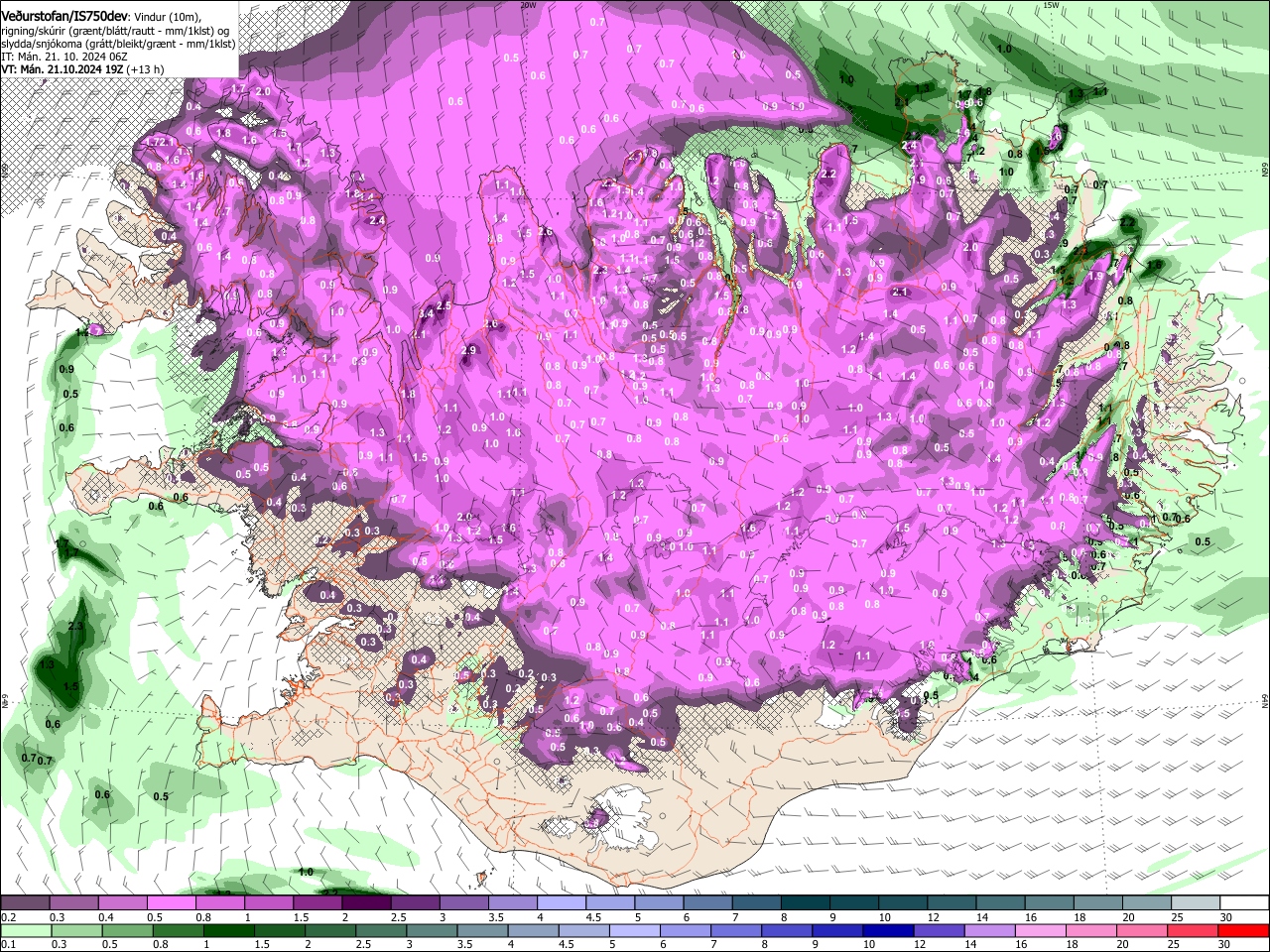This screenshot has height=952, width=1270.
Task: Select the darkest purple top-row swatch between 2 and 2.5
Action: [366, 903]
